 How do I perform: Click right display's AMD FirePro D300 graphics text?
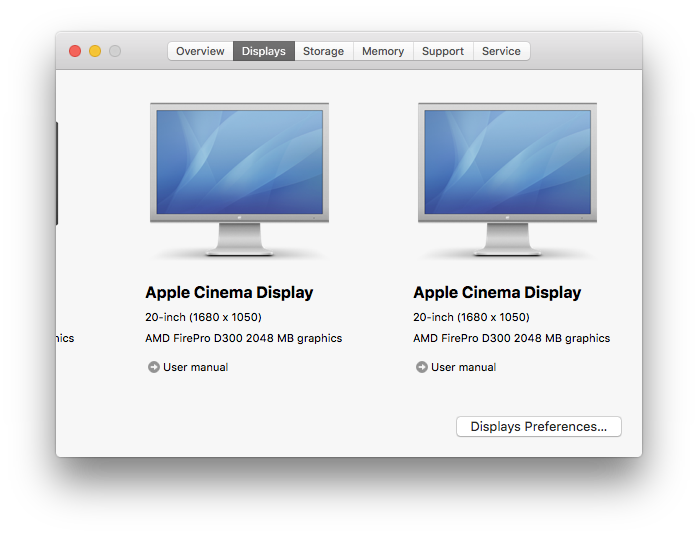(511, 338)
